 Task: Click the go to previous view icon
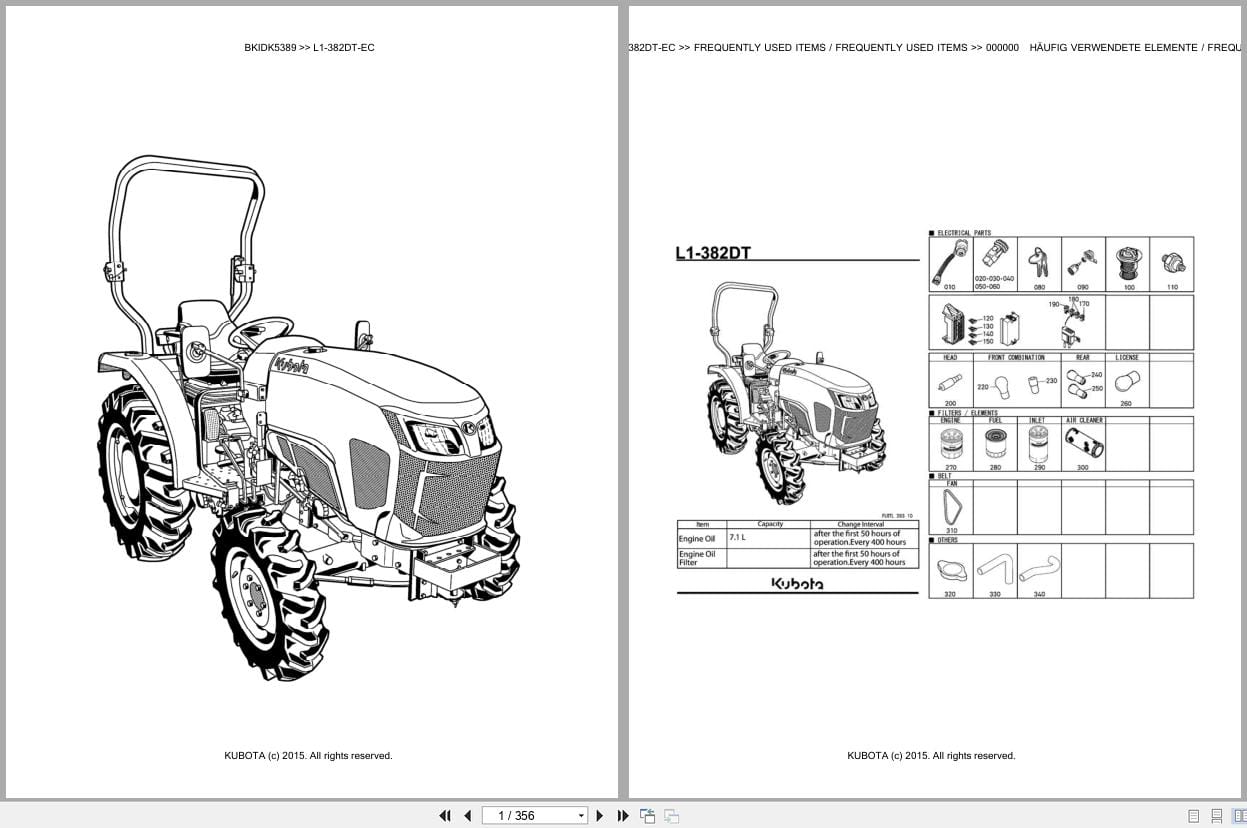[x=648, y=815]
